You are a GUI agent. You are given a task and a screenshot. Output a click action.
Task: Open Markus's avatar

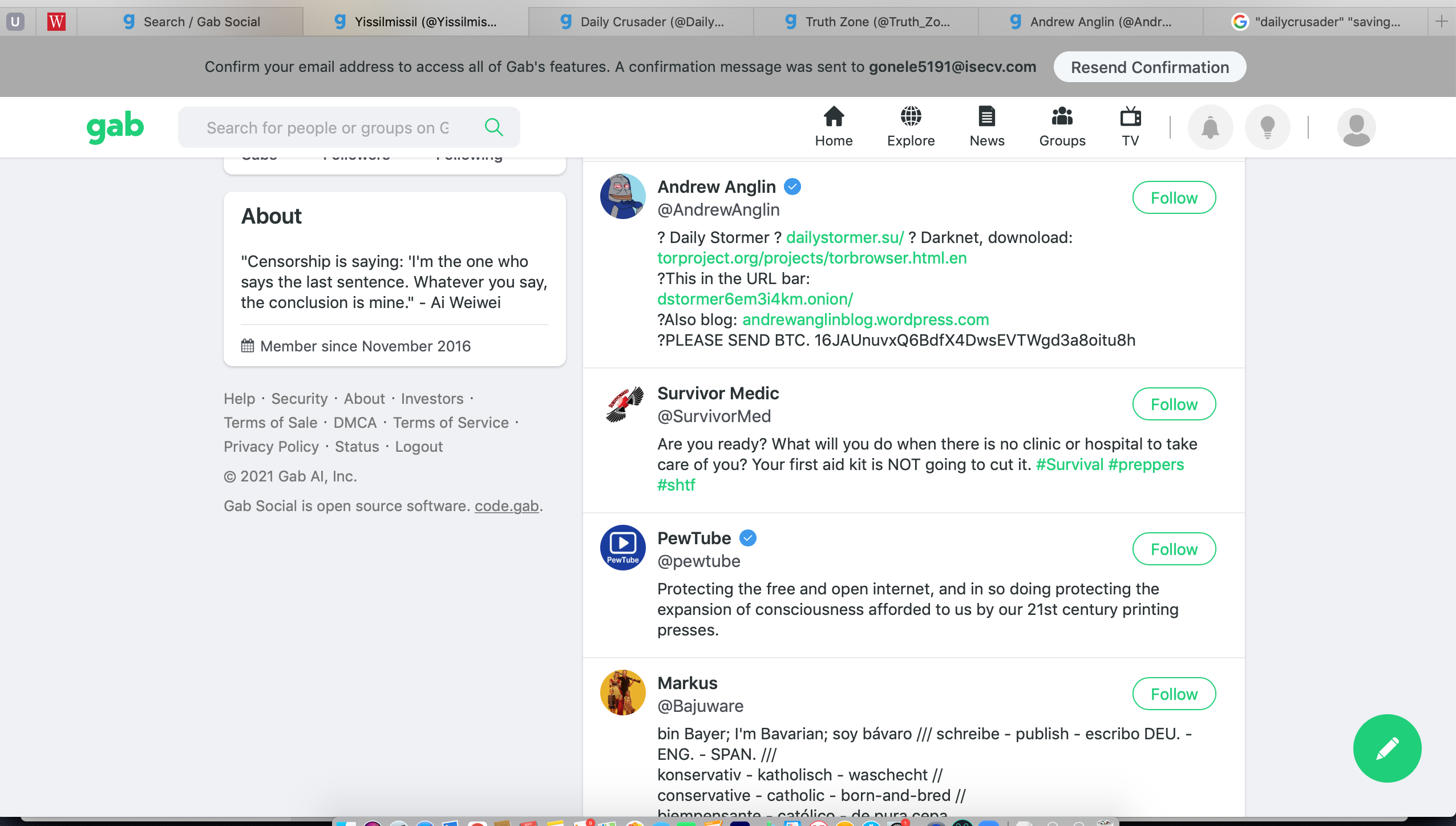point(622,693)
